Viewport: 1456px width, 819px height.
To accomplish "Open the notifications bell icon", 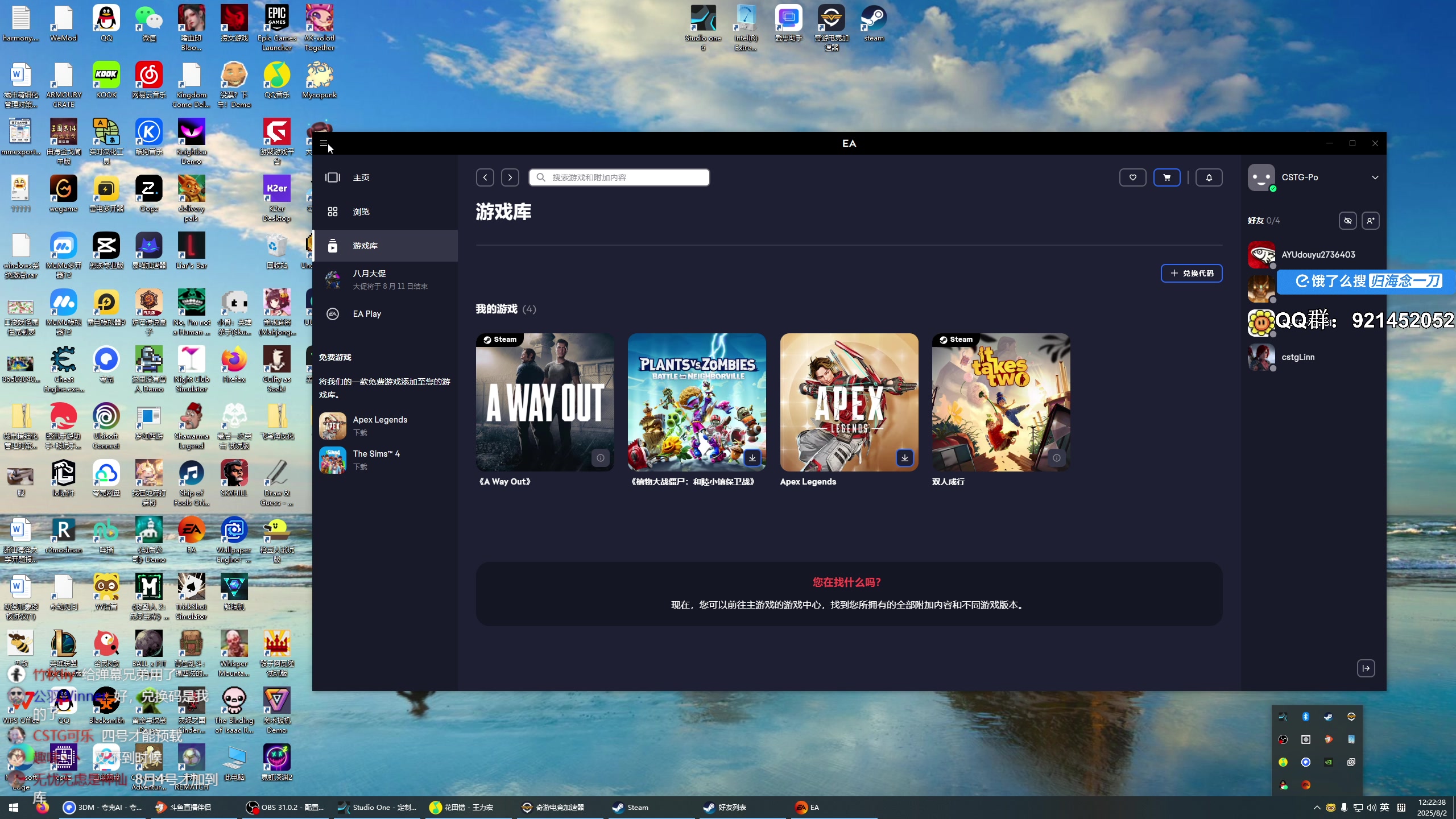I will point(1209,177).
